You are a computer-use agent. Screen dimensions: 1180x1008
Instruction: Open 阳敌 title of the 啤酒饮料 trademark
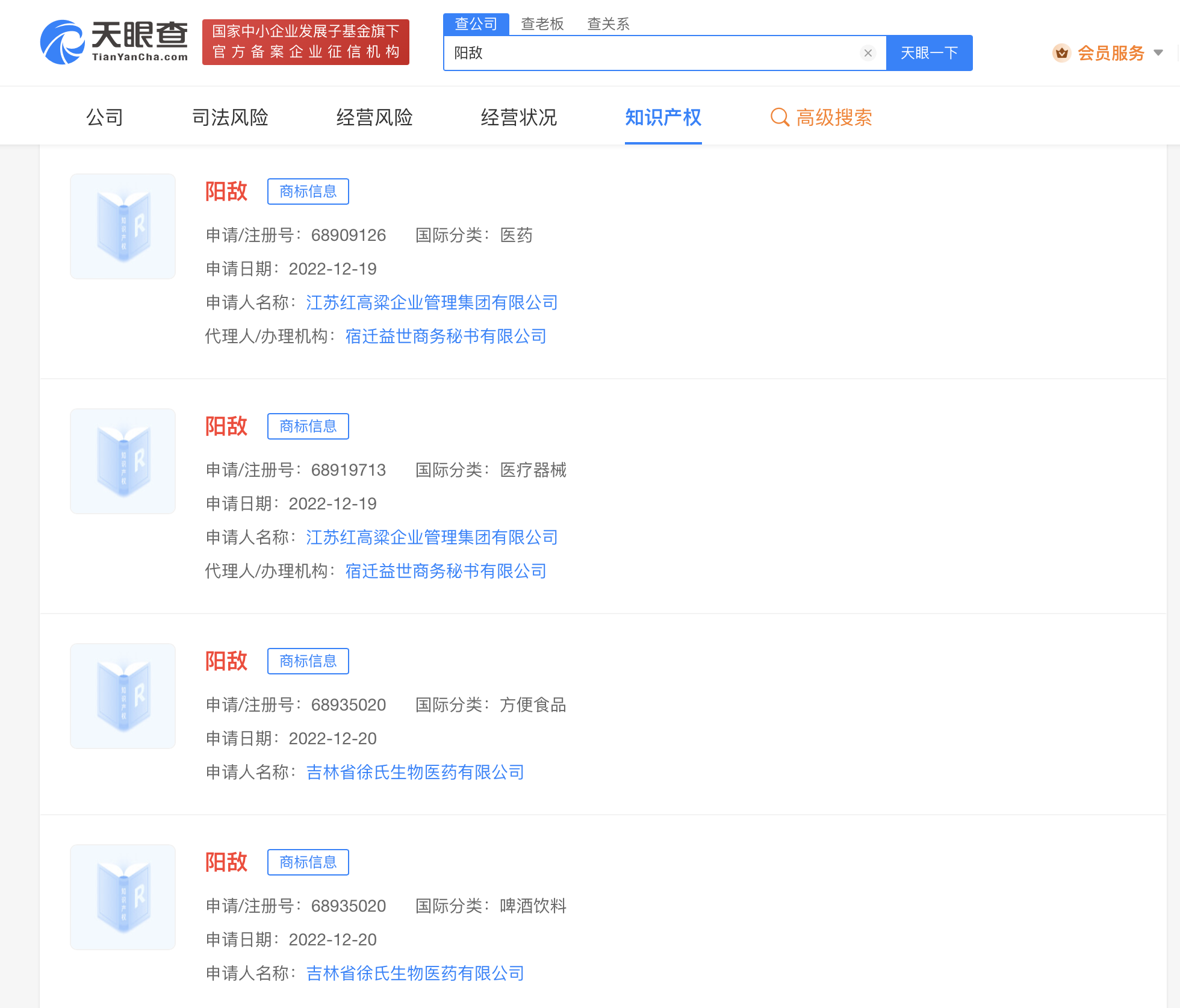226,862
